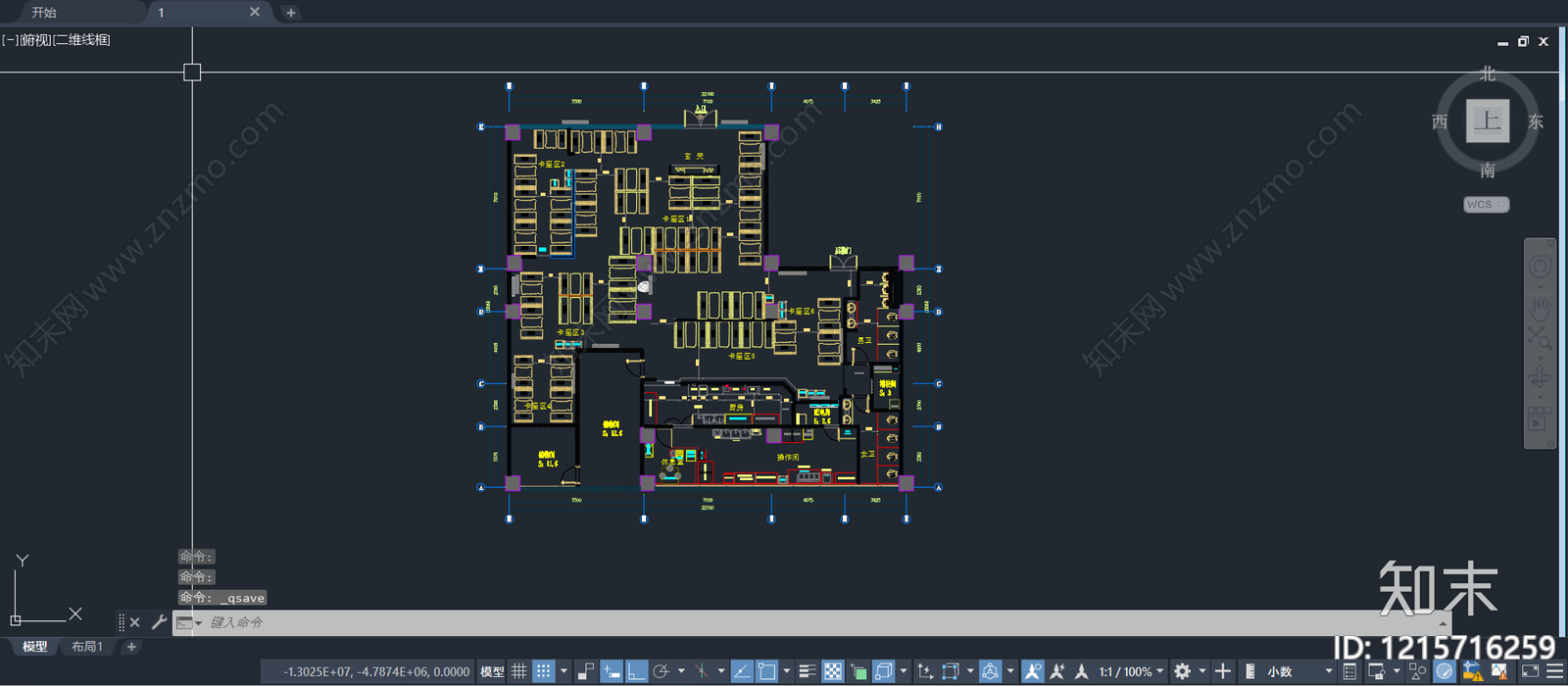
Task: Click the annotation monitor plus icon
Action: coord(1223,671)
